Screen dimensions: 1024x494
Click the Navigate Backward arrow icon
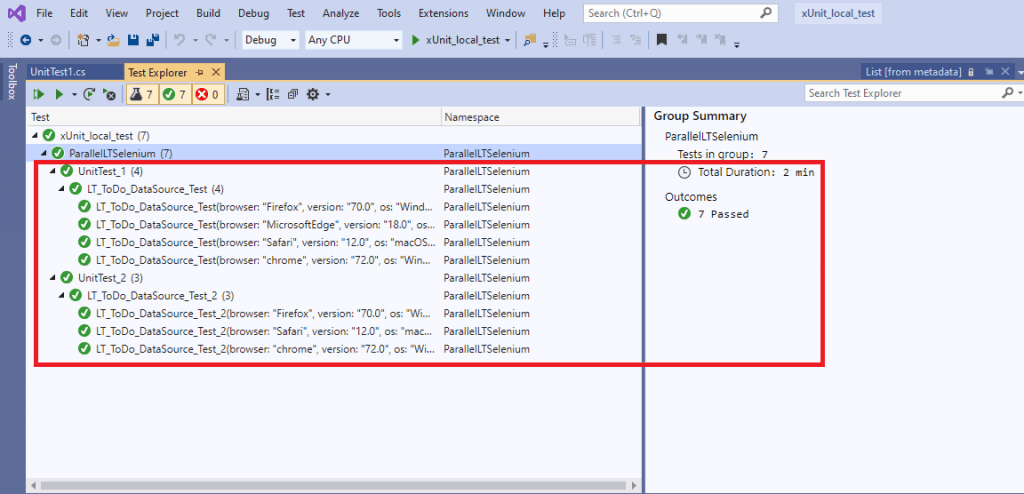click(25, 40)
